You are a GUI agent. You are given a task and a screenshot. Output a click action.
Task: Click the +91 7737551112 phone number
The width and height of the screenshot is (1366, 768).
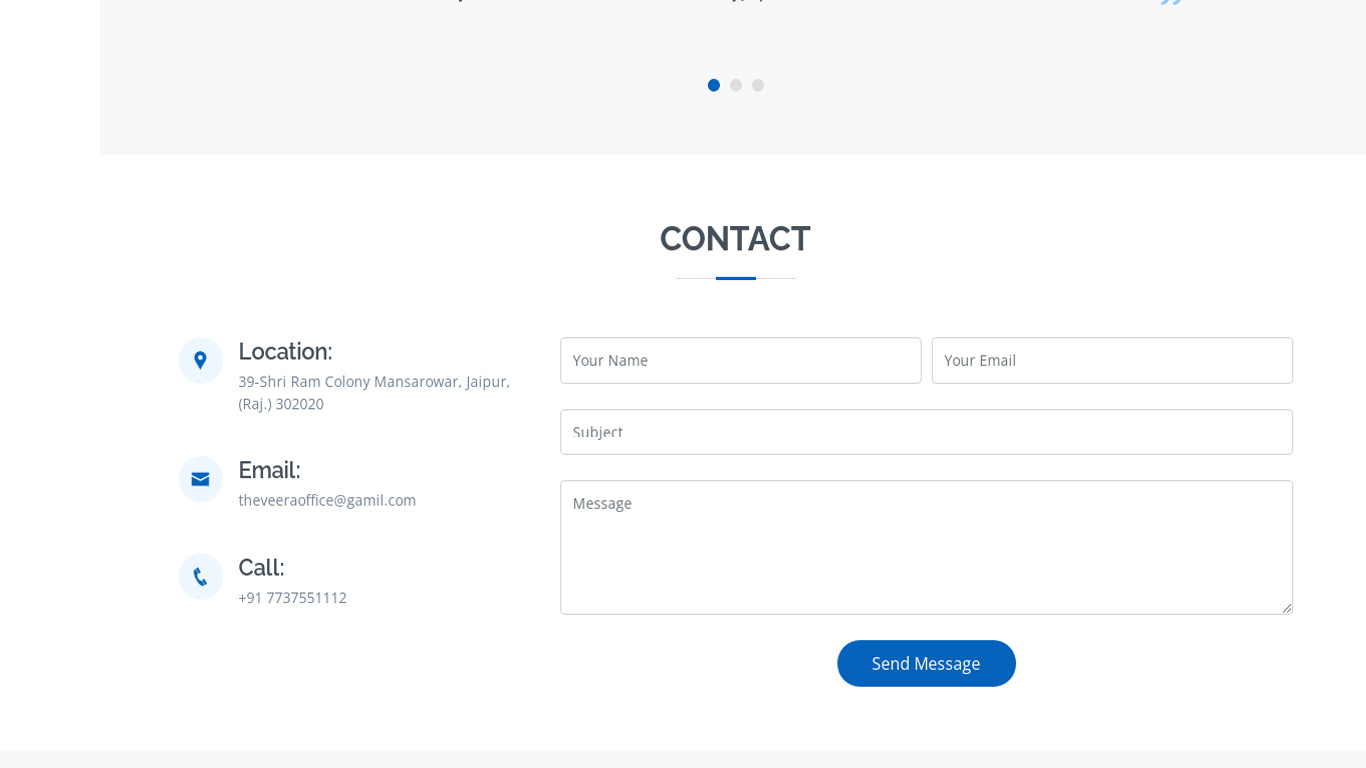click(292, 598)
